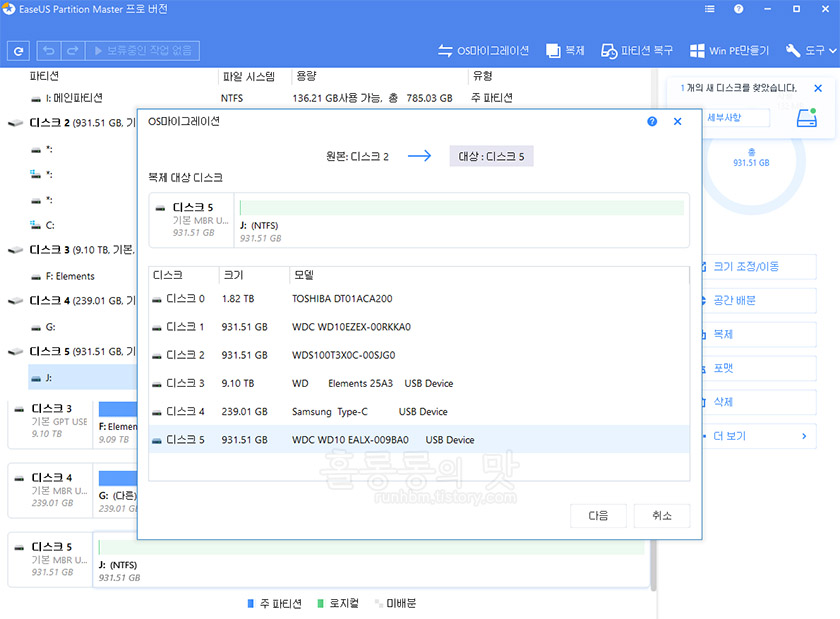Select F: Elements partition
The height and width of the screenshot is (619, 840).
pos(70,276)
